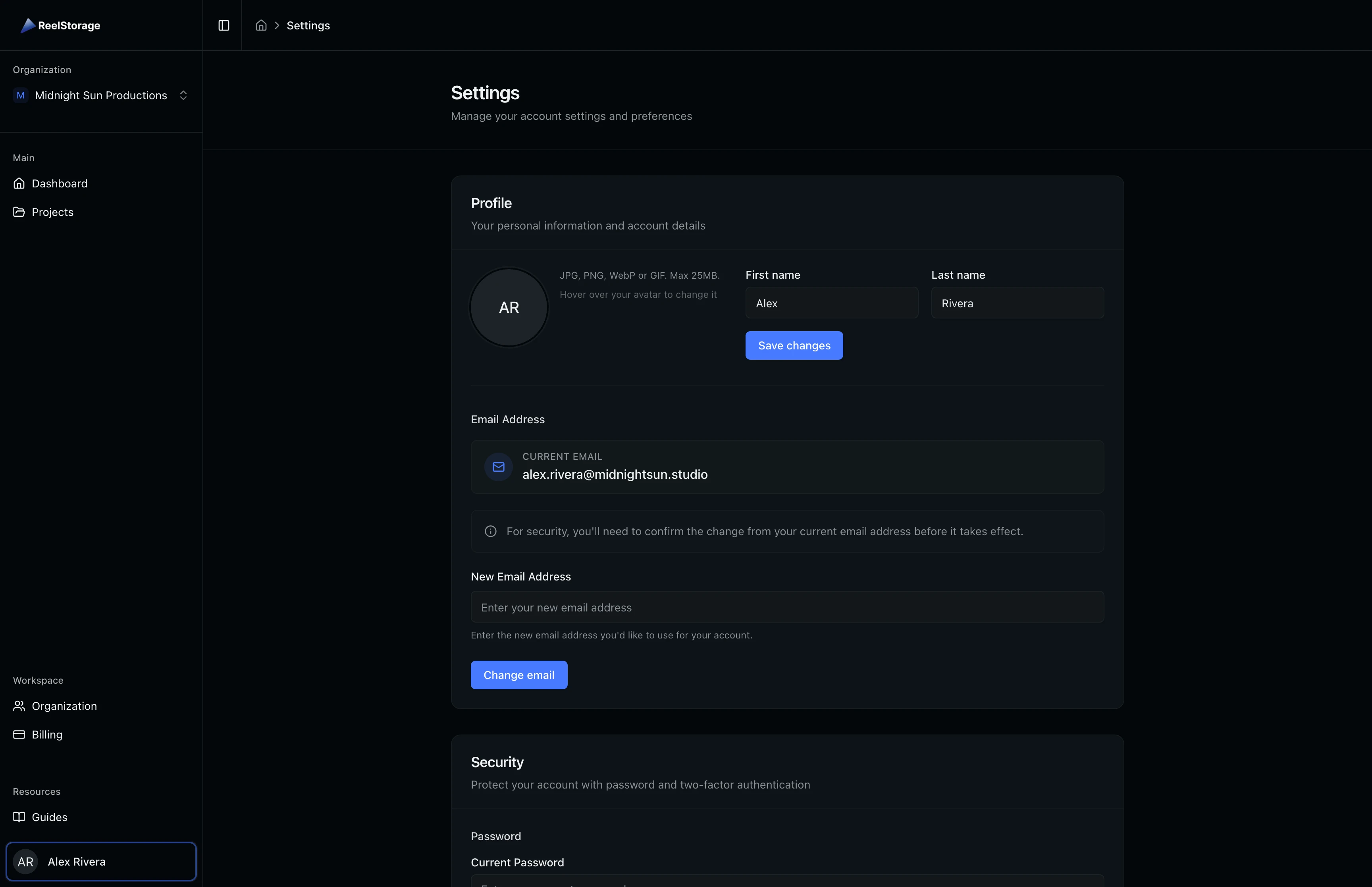Click the ReelStorage logo
Image resolution: width=1372 pixels, height=887 pixels.
click(60, 25)
